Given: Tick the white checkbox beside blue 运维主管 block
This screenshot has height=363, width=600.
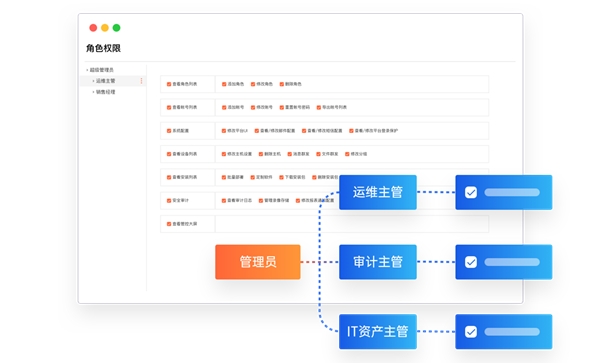Looking at the screenshot, I should click(x=471, y=192).
